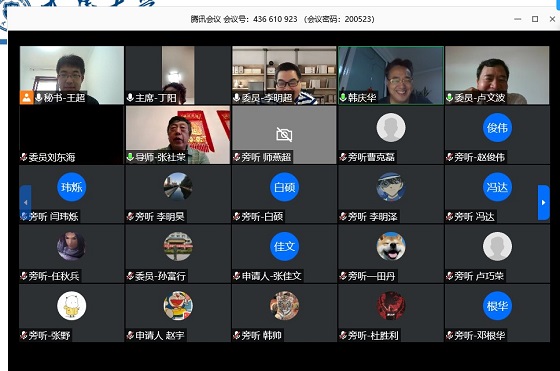Click the microphone icon of 秘书-王超
560x371 pixels.
click(x=39, y=97)
